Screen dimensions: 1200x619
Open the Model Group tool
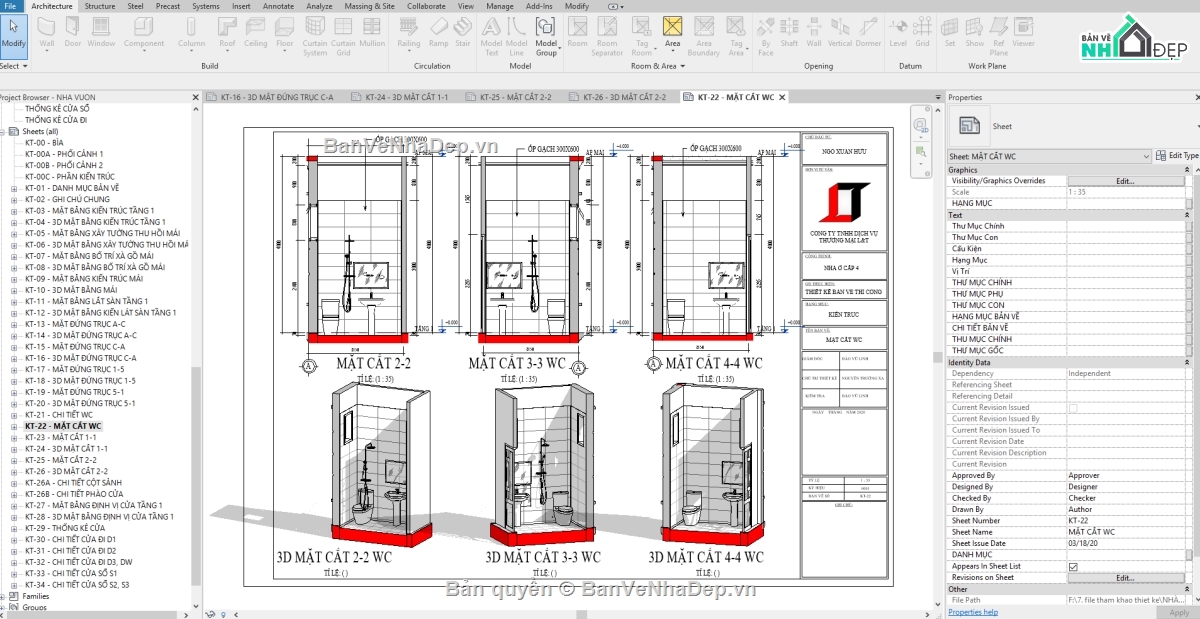pos(546,37)
